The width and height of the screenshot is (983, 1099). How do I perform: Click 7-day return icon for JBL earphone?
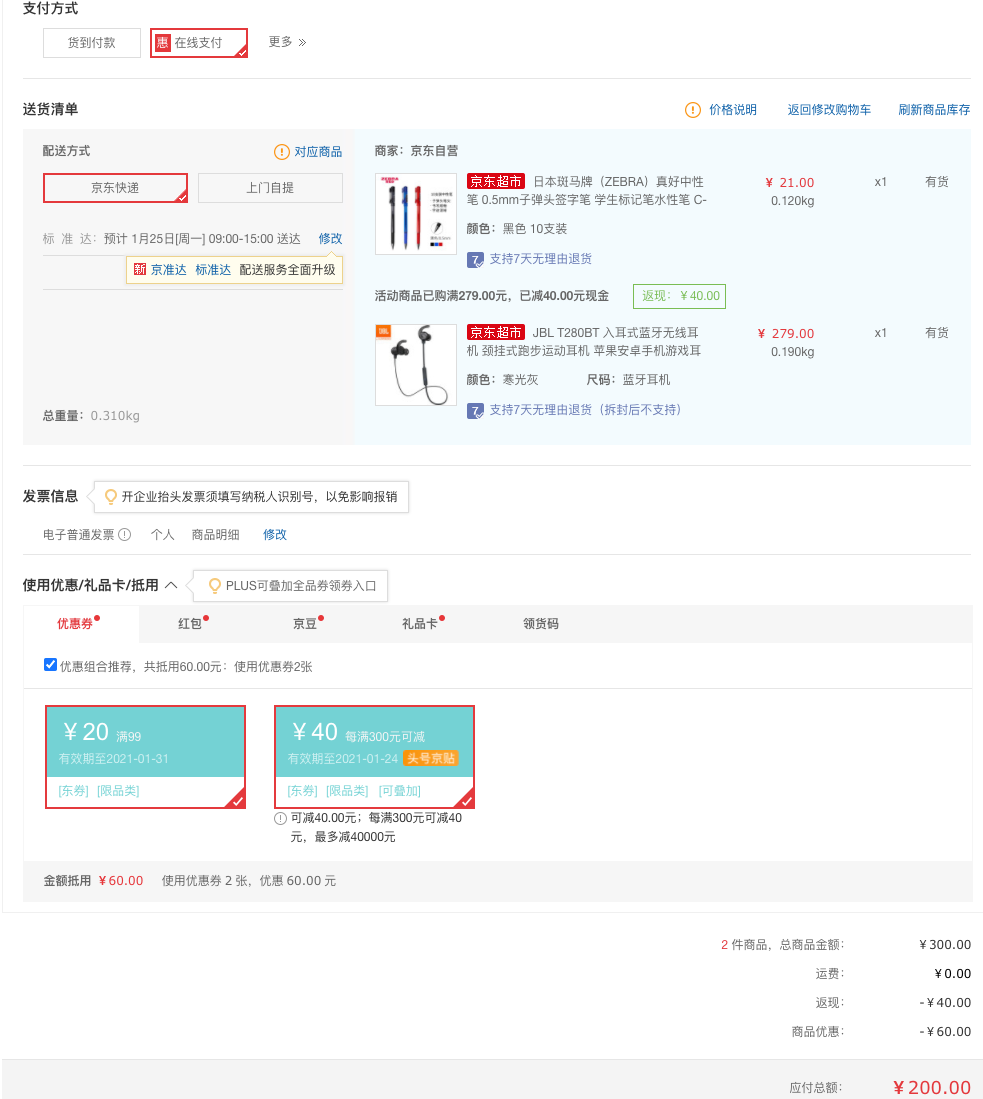(475, 411)
